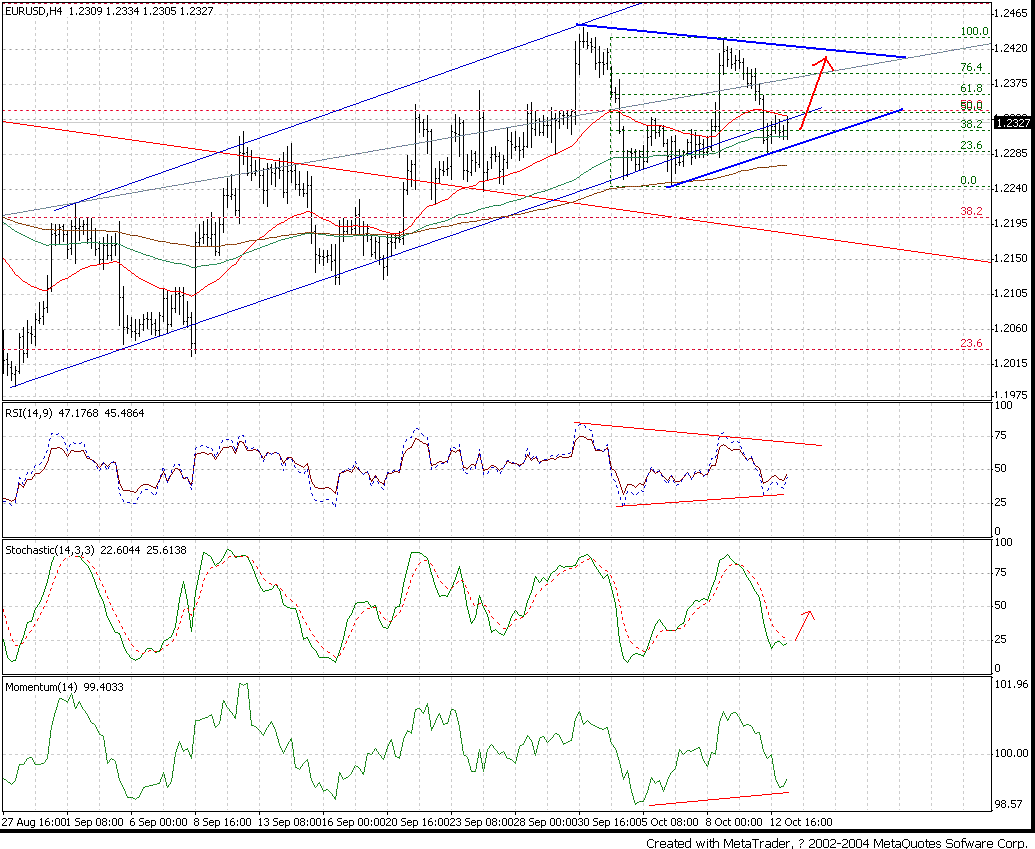Click the 25 level on the Stochastic scale
This screenshot has height=849, width=1035.
coord(1001,640)
